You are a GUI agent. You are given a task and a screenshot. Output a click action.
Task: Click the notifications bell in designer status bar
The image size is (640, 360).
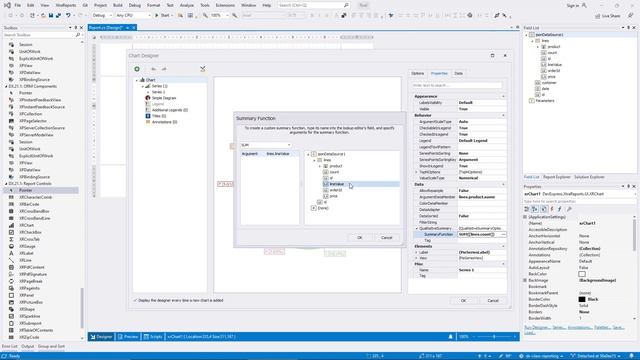click(451, 337)
